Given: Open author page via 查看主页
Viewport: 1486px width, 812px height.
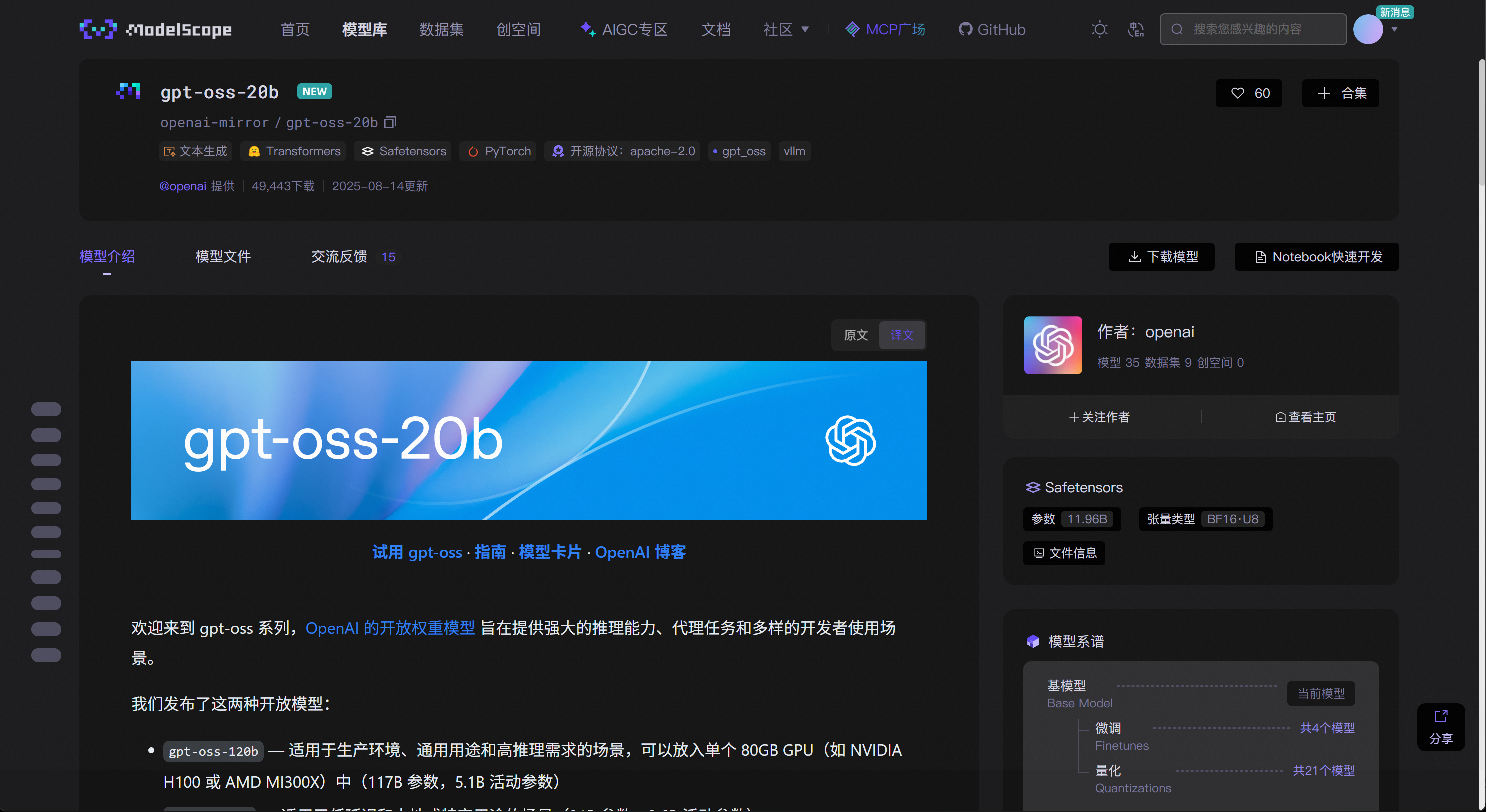Looking at the screenshot, I should [x=1305, y=417].
